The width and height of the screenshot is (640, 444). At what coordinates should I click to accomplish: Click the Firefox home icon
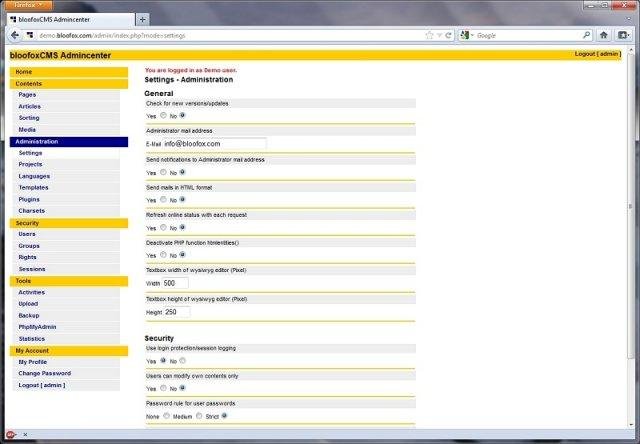603,34
